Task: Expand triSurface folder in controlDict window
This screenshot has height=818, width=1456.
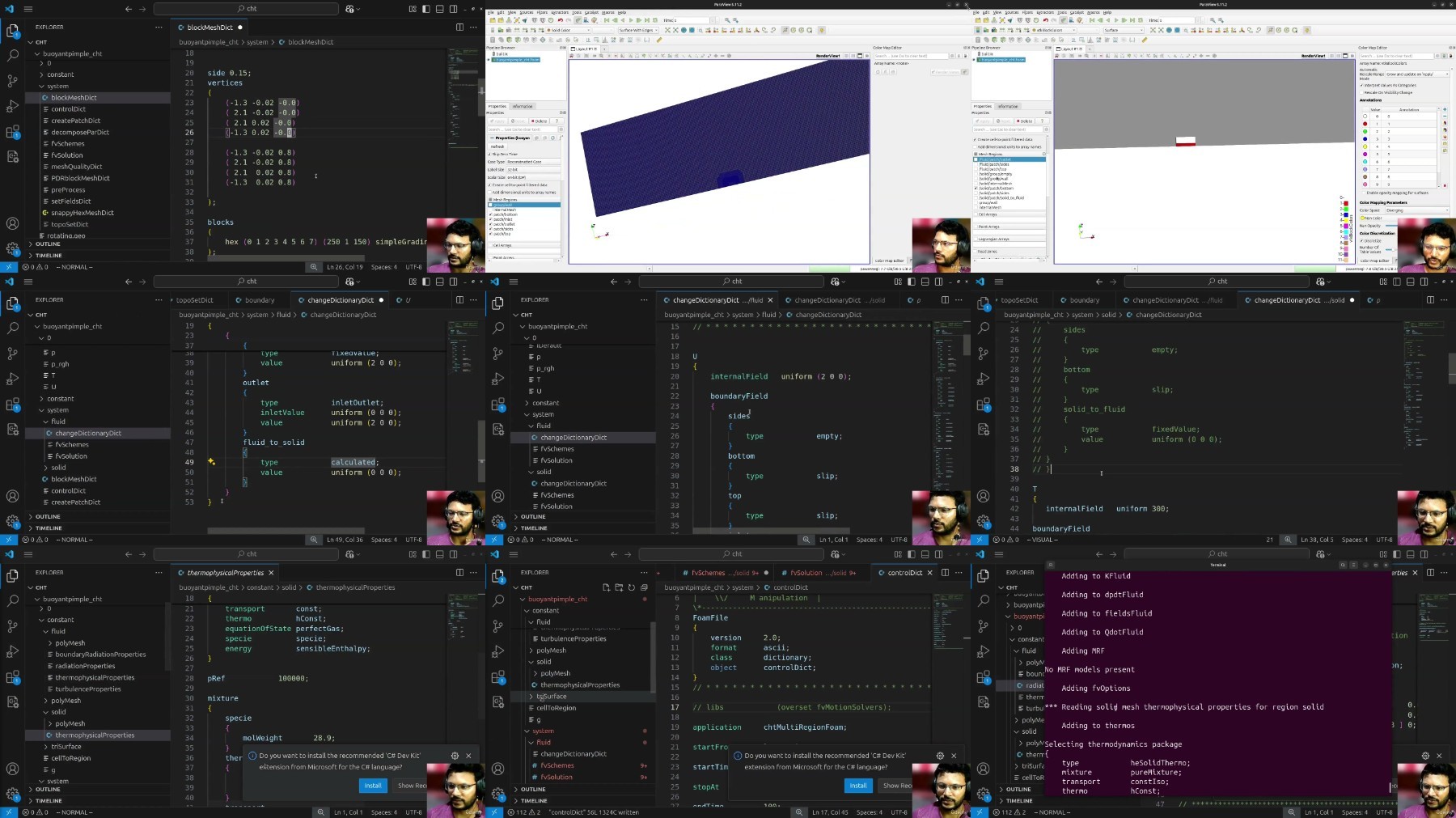Action: [552, 696]
